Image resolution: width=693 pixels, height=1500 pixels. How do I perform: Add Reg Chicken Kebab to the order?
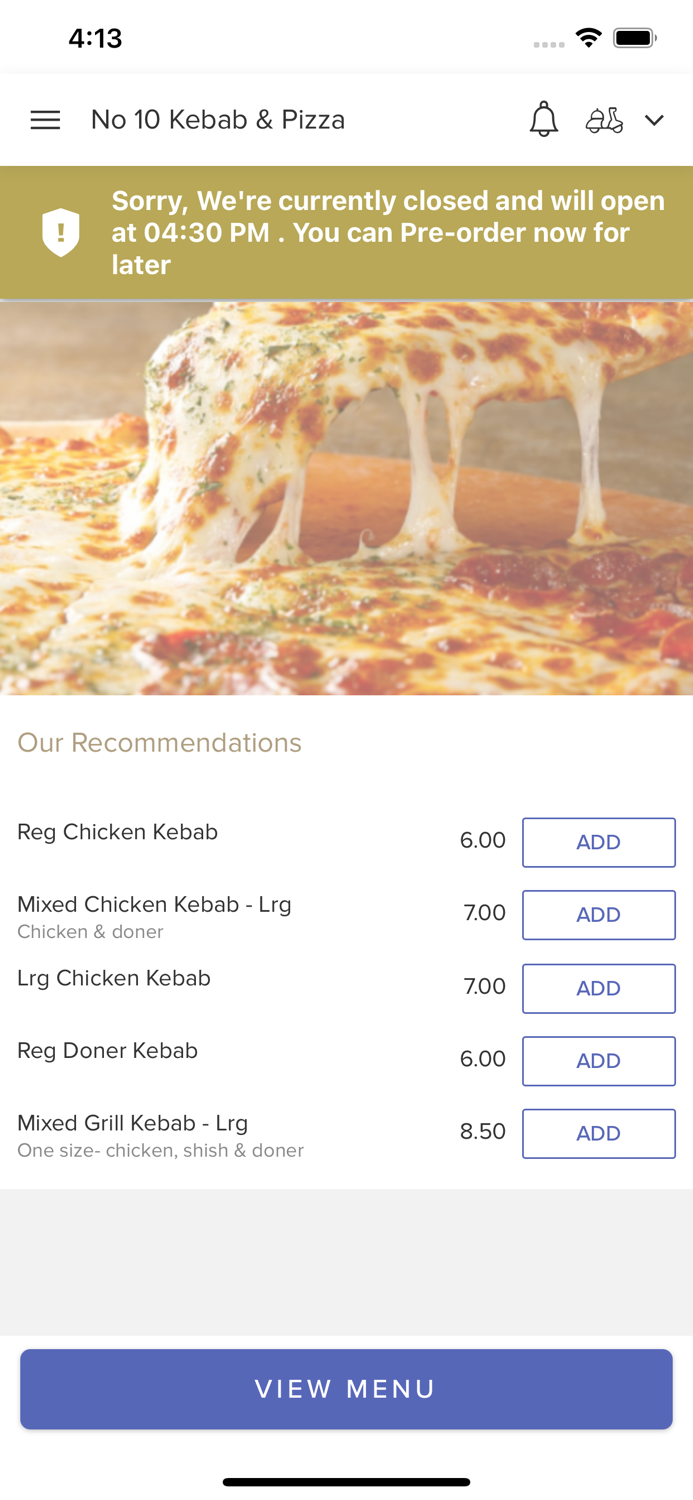598,842
